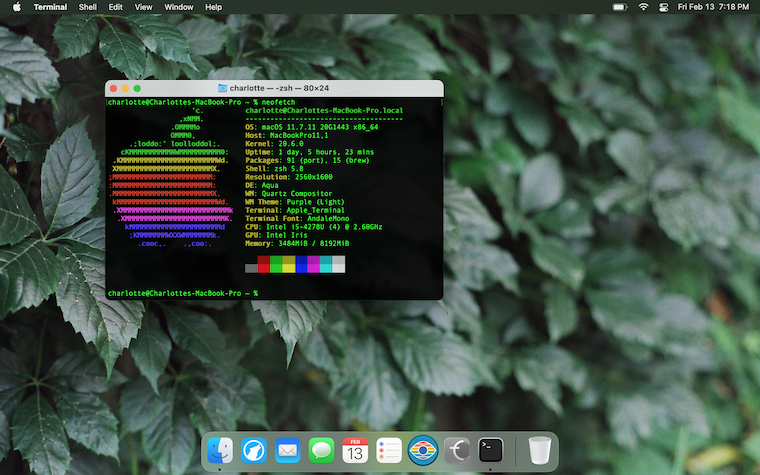
Task: Open the Trash in the Dock
Action: pyautogui.click(x=539, y=451)
